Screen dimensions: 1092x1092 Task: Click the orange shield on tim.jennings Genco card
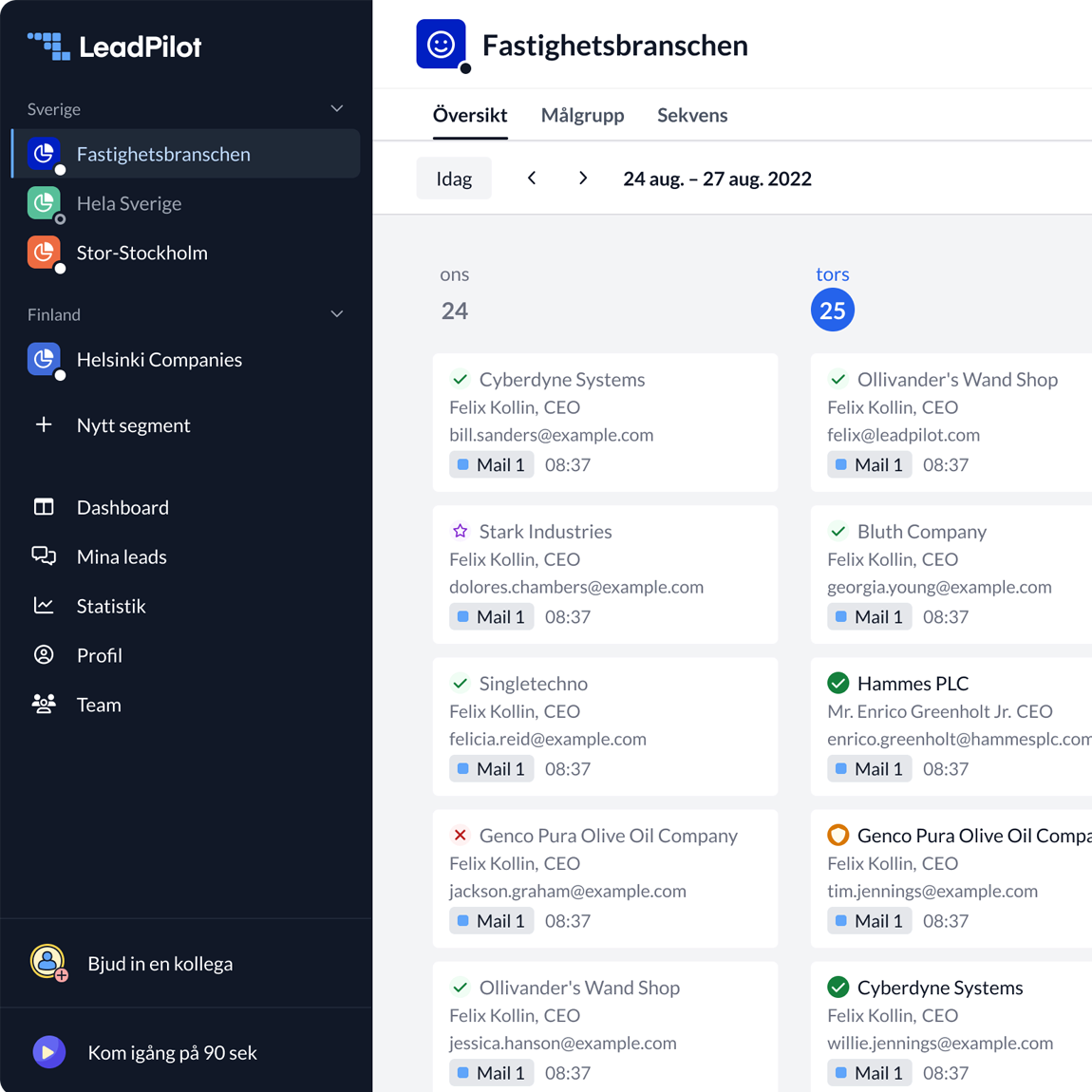click(838, 835)
